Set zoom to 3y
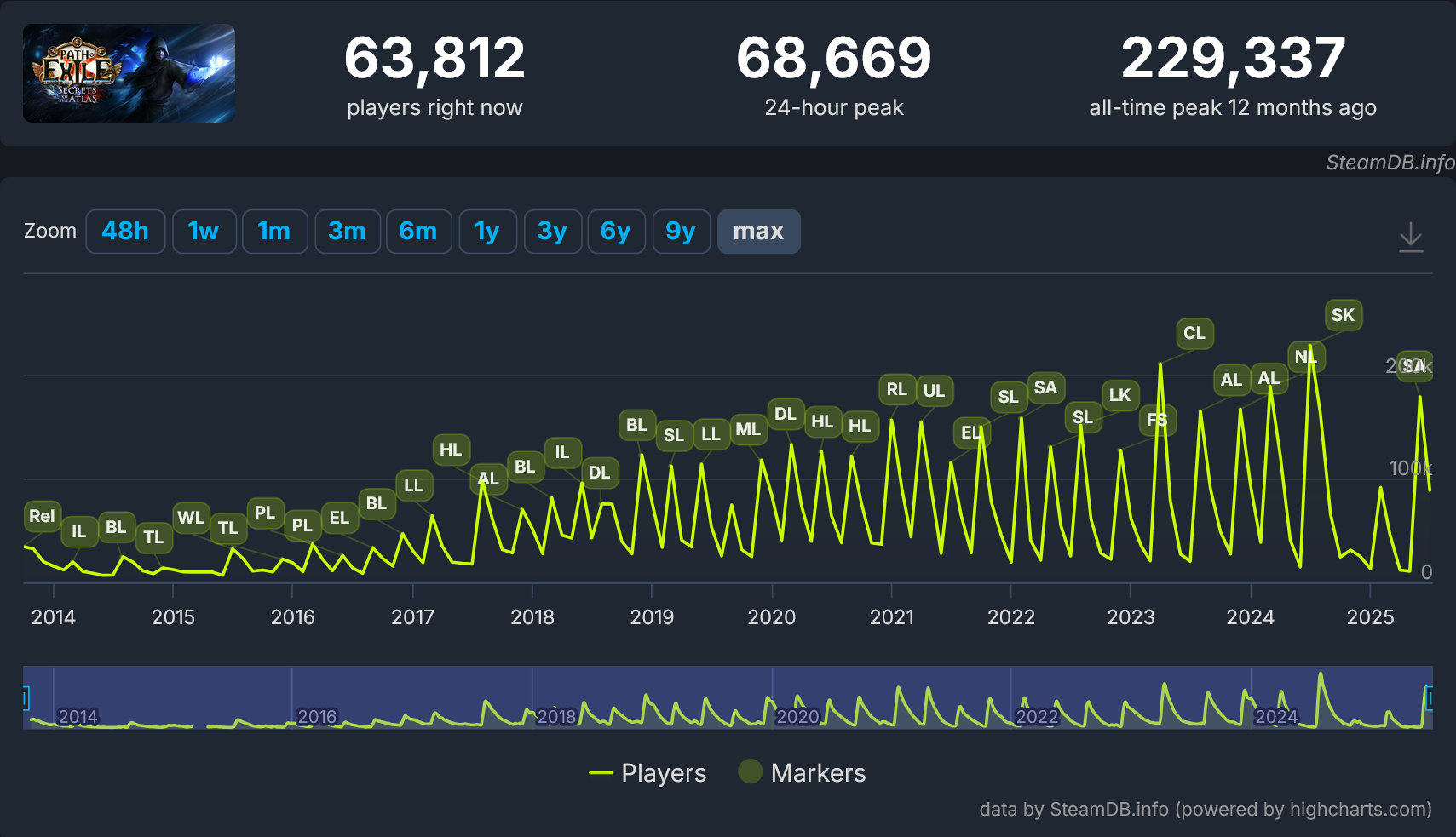 point(552,232)
